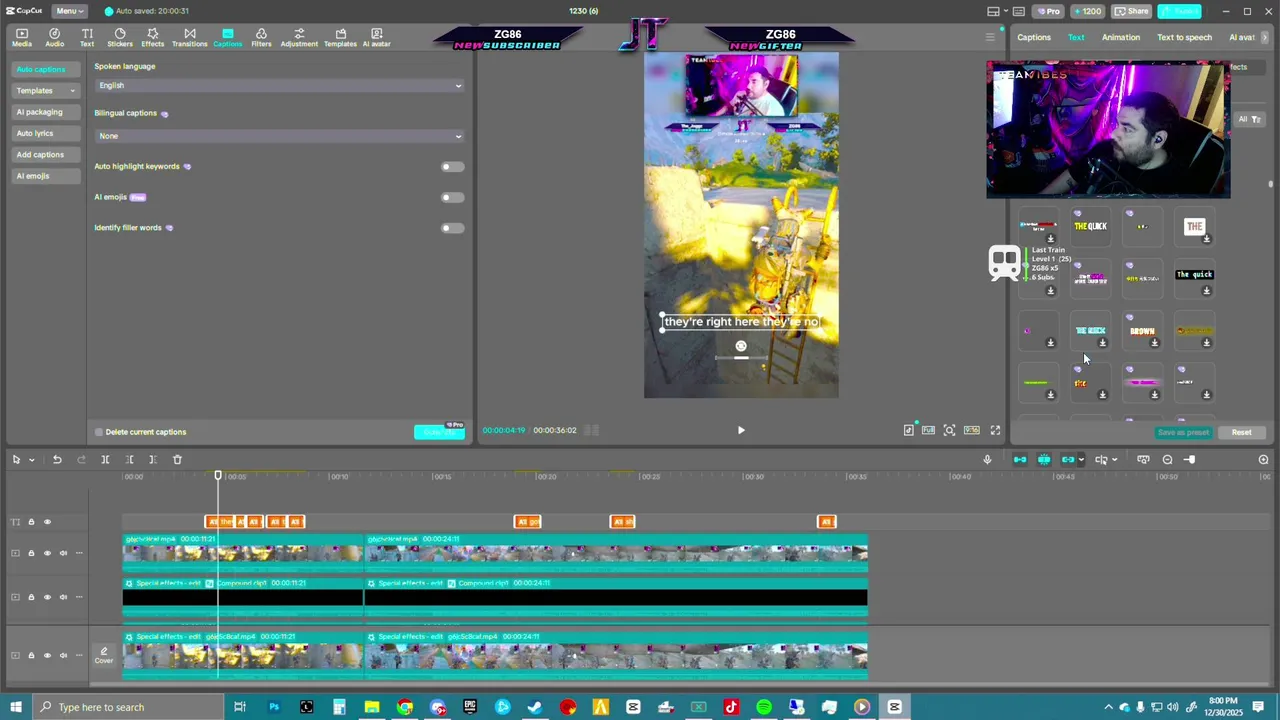Toggle Identify filler words switch
This screenshot has width=1280, height=720.
pos(452,228)
